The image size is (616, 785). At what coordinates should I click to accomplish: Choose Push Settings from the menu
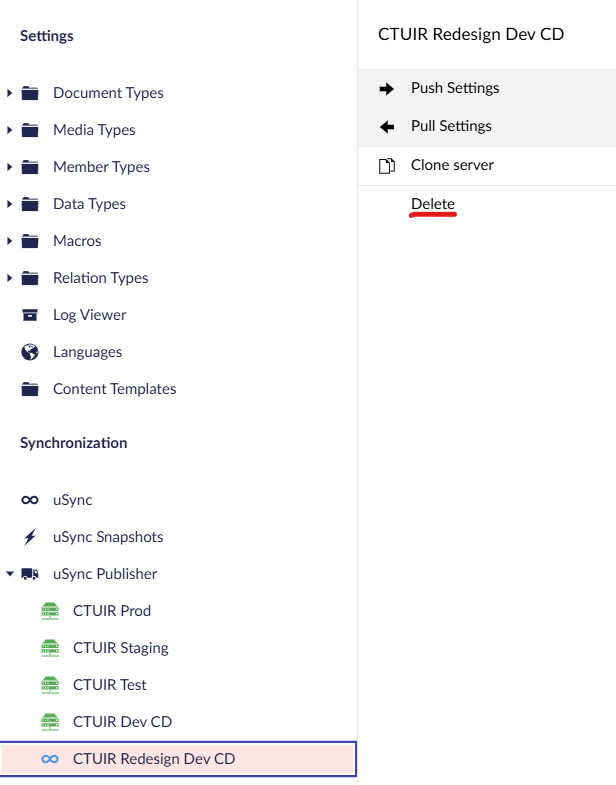tap(455, 88)
